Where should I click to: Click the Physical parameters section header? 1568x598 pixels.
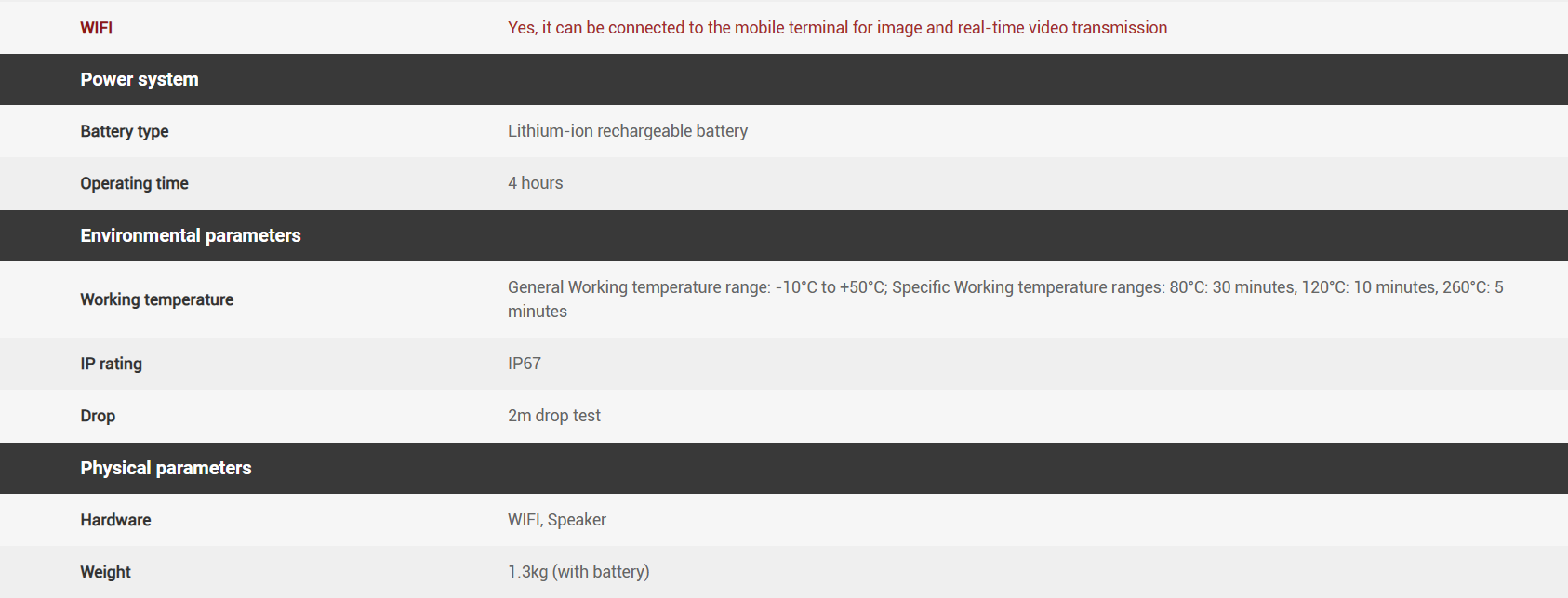click(166, 469)
